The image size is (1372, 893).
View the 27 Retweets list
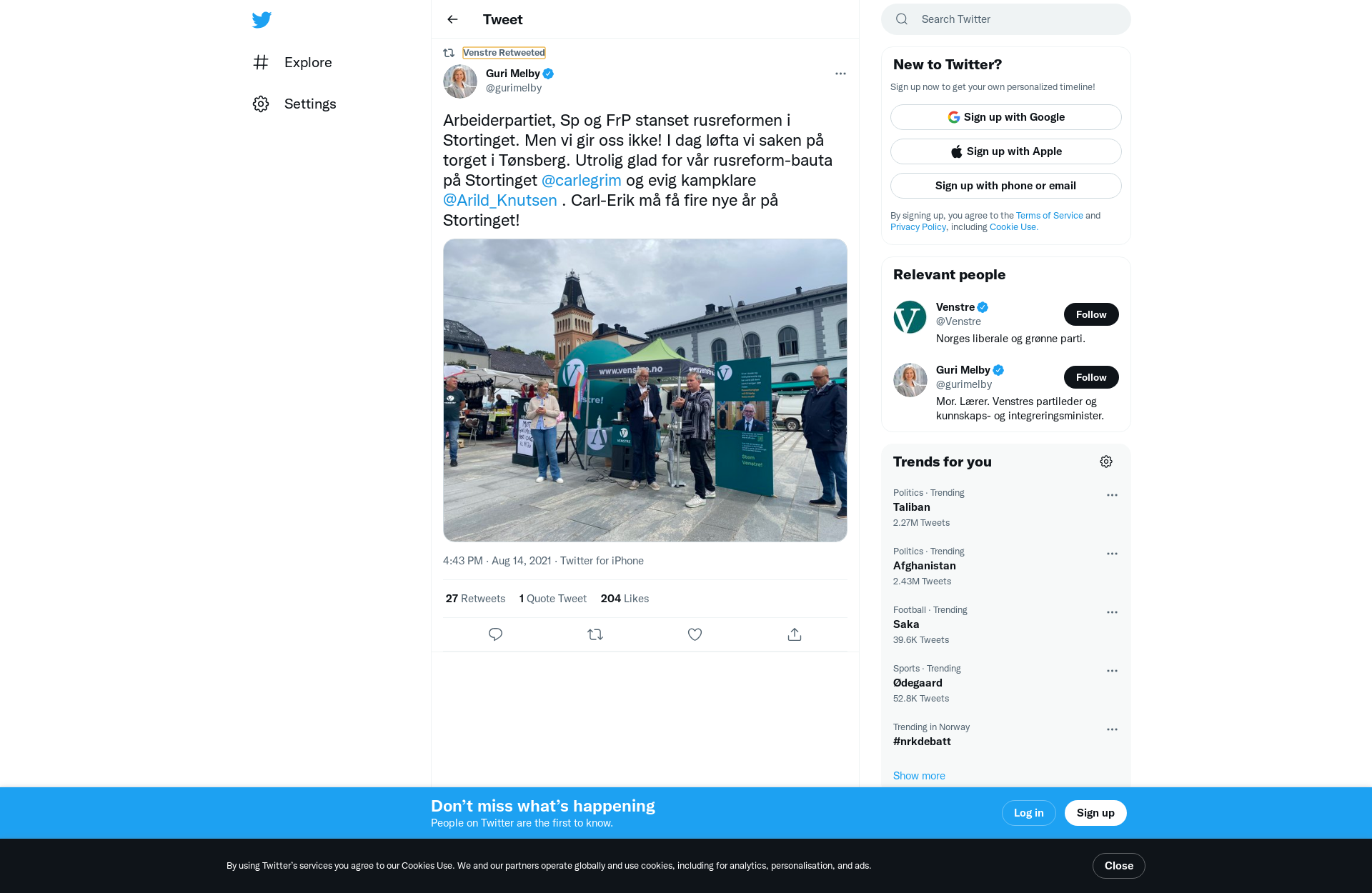click(x=475, y=599)
